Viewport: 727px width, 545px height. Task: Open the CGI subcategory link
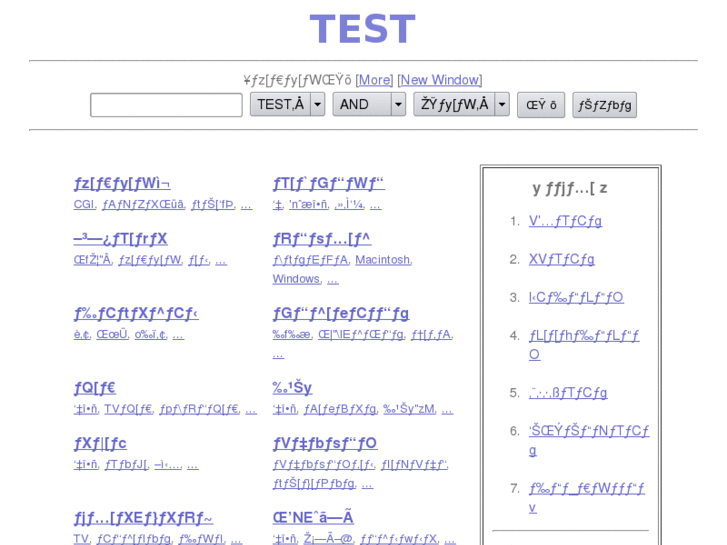point(84,205)
